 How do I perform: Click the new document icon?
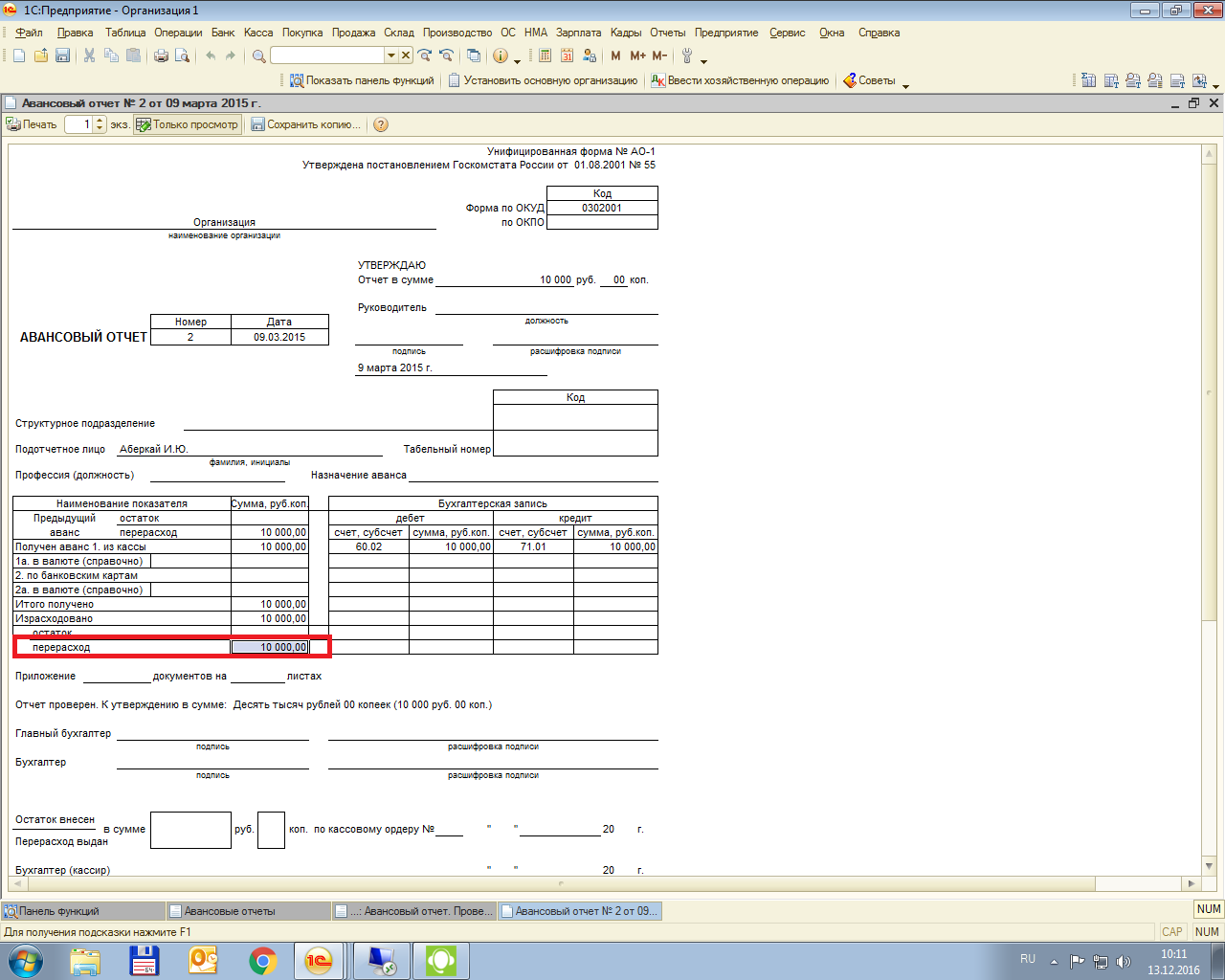19,56
